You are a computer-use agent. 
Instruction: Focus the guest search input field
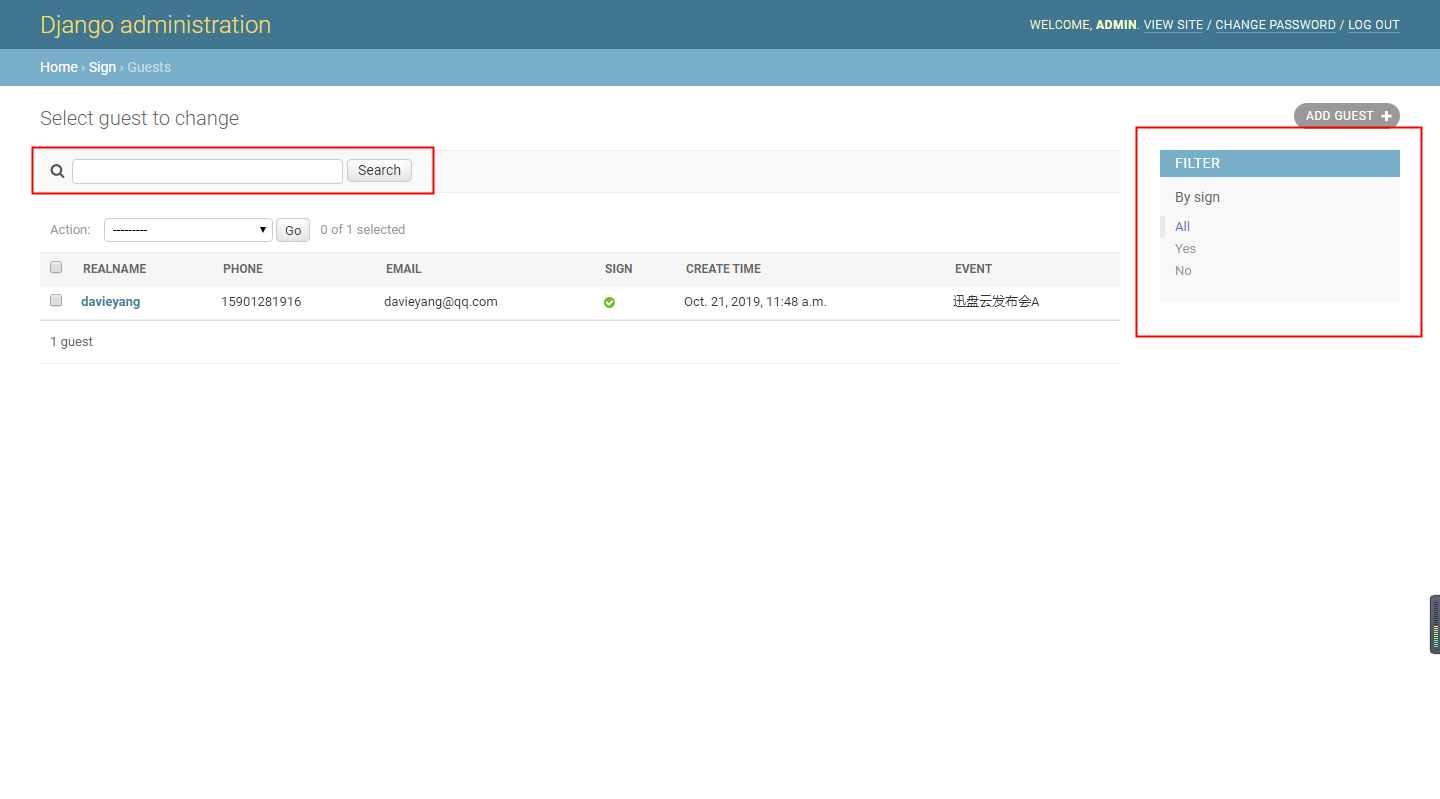(207, 171)
